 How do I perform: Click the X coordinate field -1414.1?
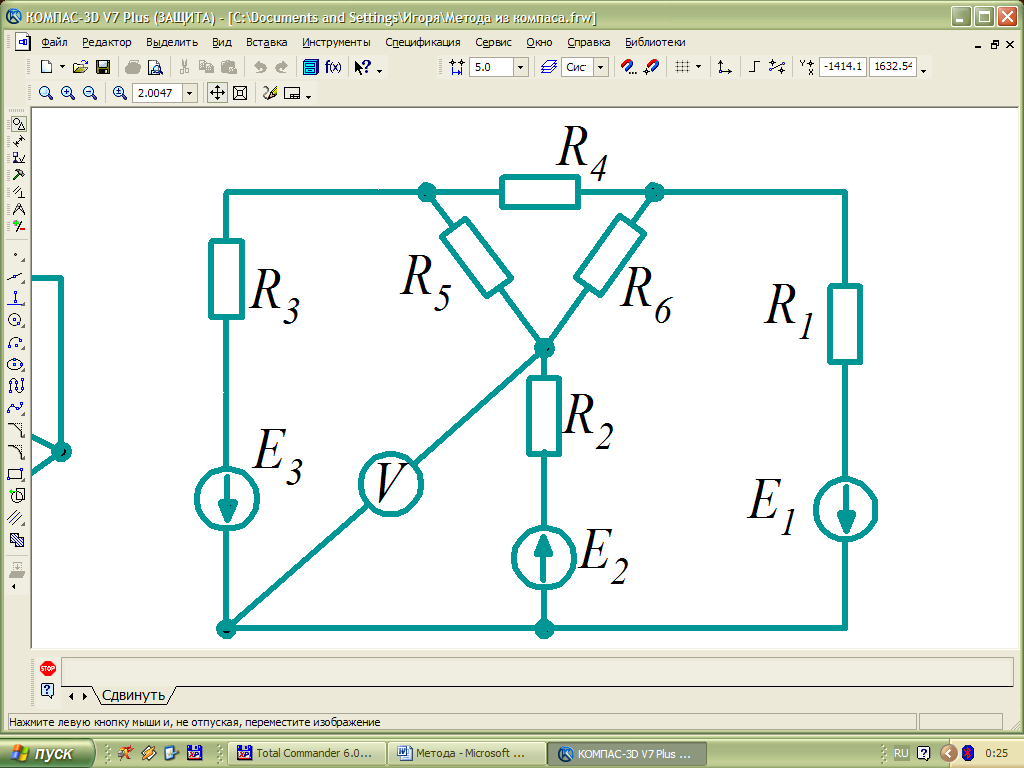coord(842,67)
